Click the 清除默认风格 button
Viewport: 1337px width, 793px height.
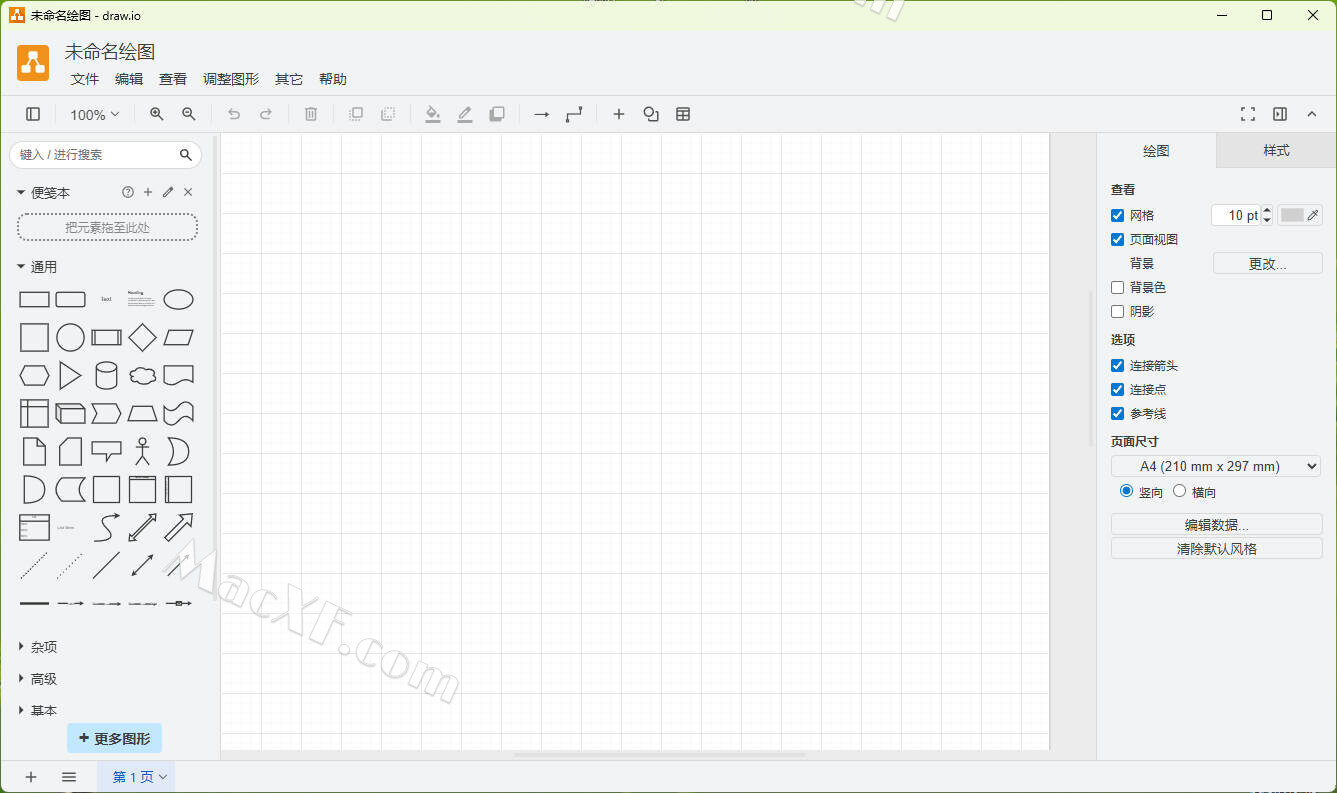click(1217, 548)
